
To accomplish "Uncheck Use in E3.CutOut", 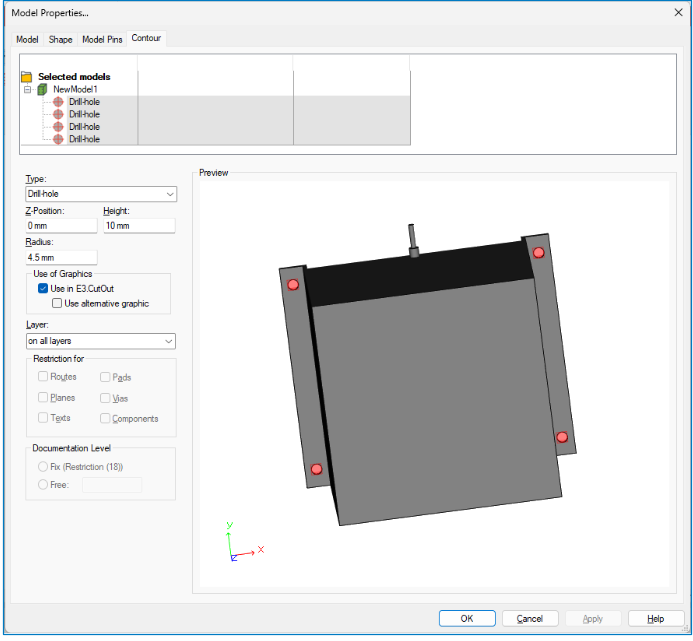I will 43,289.
